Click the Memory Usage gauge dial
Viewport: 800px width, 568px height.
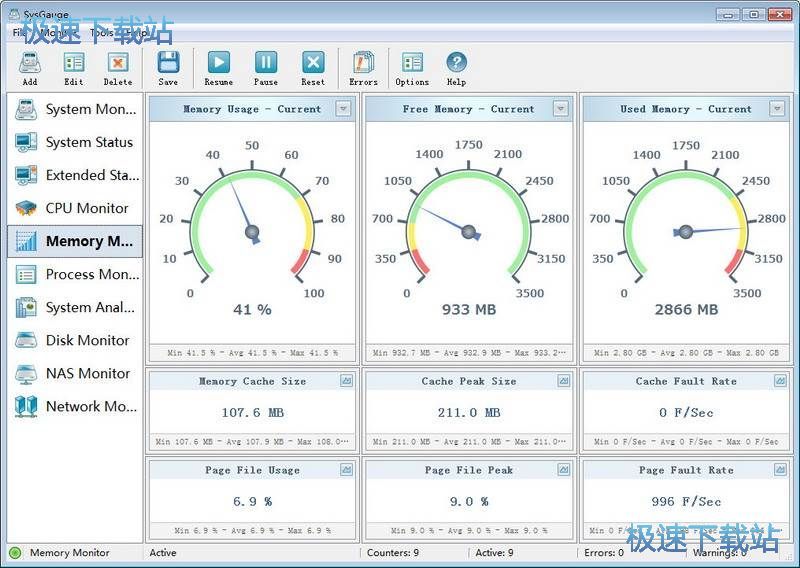click(x=252, y=232)
